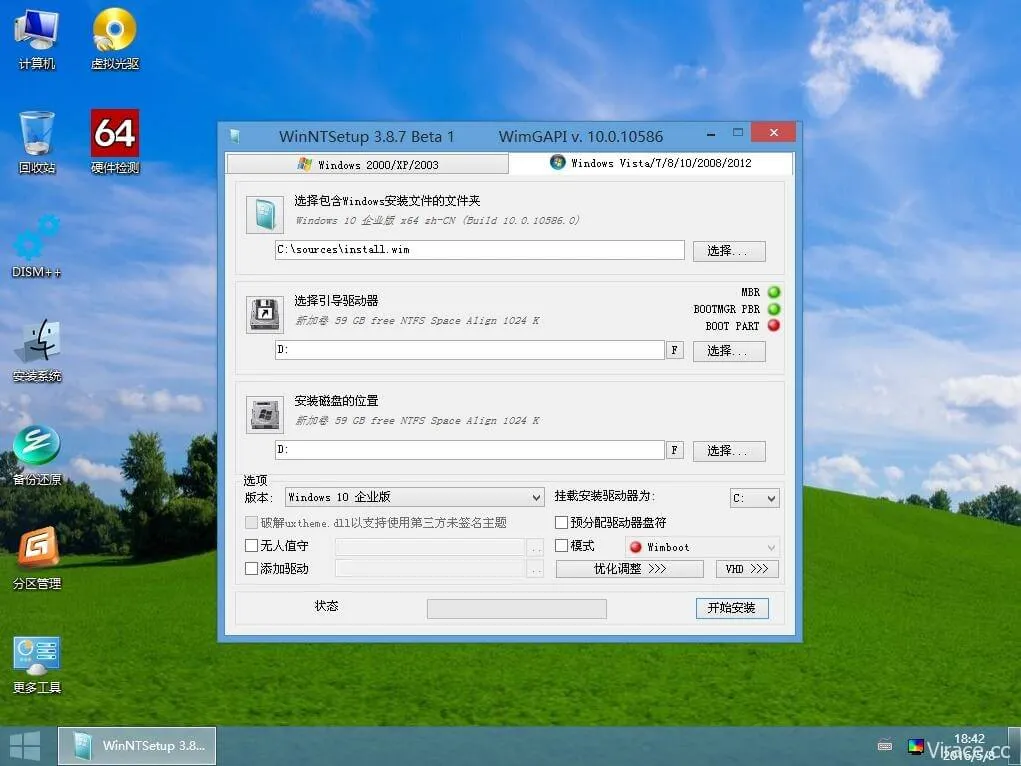Click the BOOTMGR PBR green status light

[774, 309]
